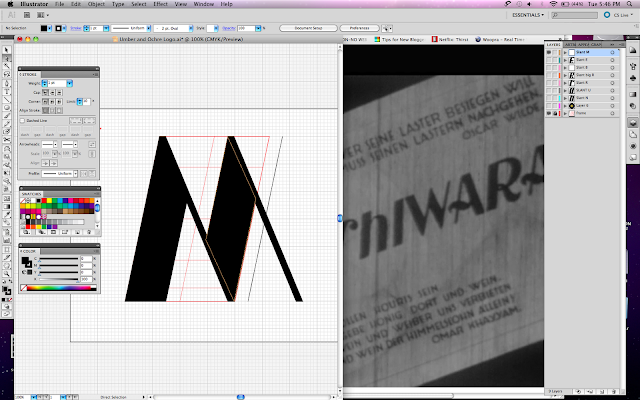Screen dimensions: 640x400
Task: Open the Essentials workspace switcher
Action: click(528, 15)
